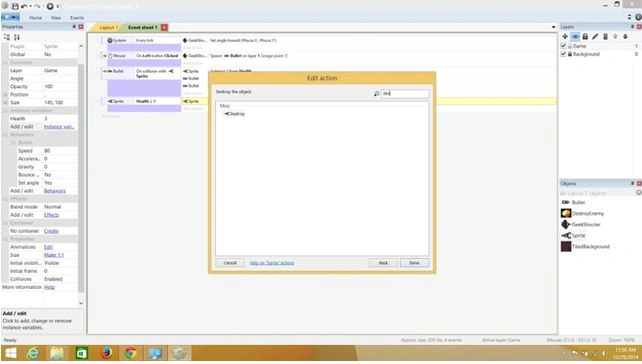Collapse Bullet behavior subsection
Screen dimensions: 642x364
click(x=13, y=142)
